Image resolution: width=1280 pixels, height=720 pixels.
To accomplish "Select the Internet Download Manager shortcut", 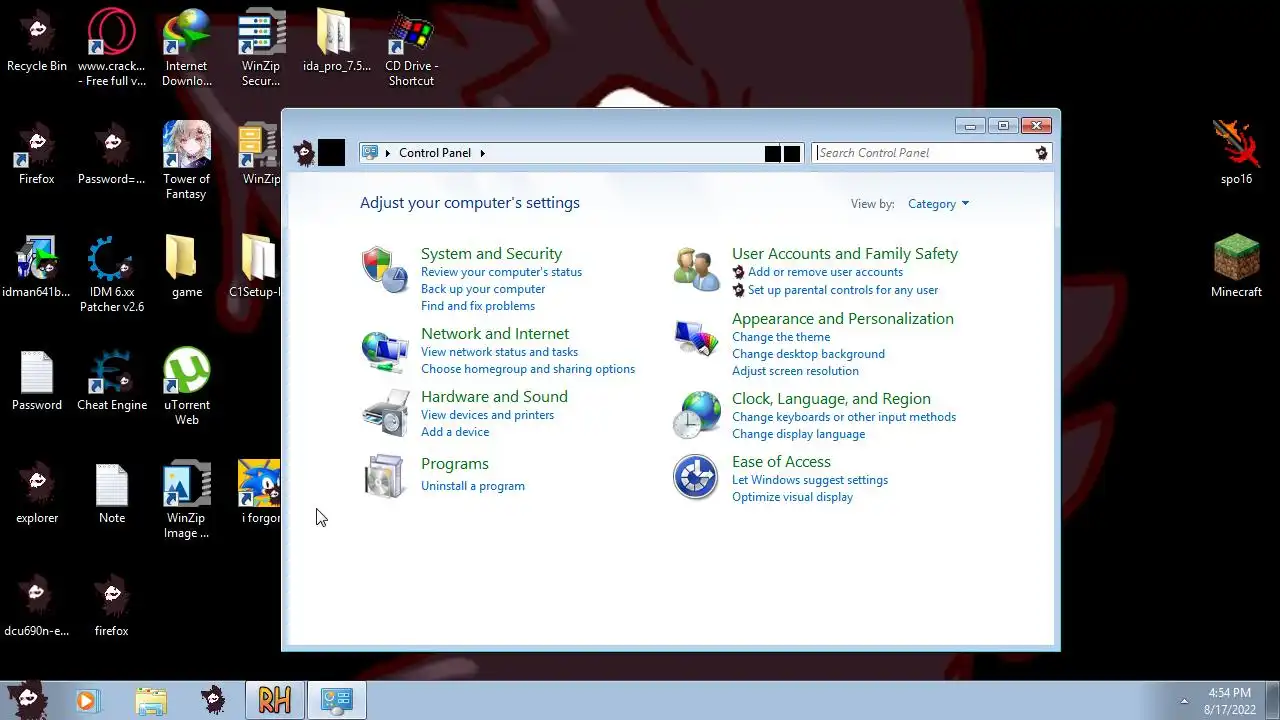I will [187, 47].
